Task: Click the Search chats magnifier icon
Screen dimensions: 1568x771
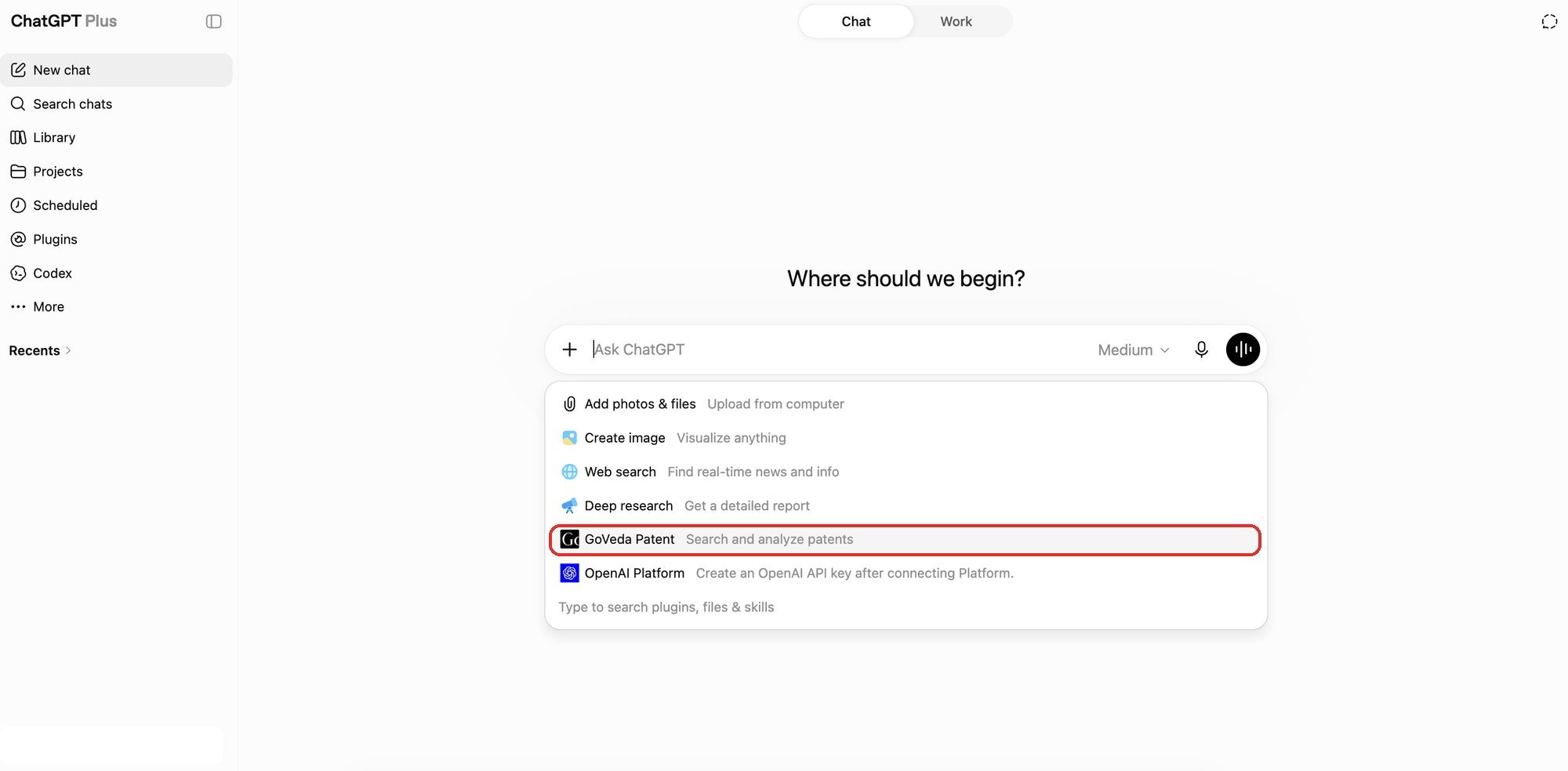Action: click(18, 103)
